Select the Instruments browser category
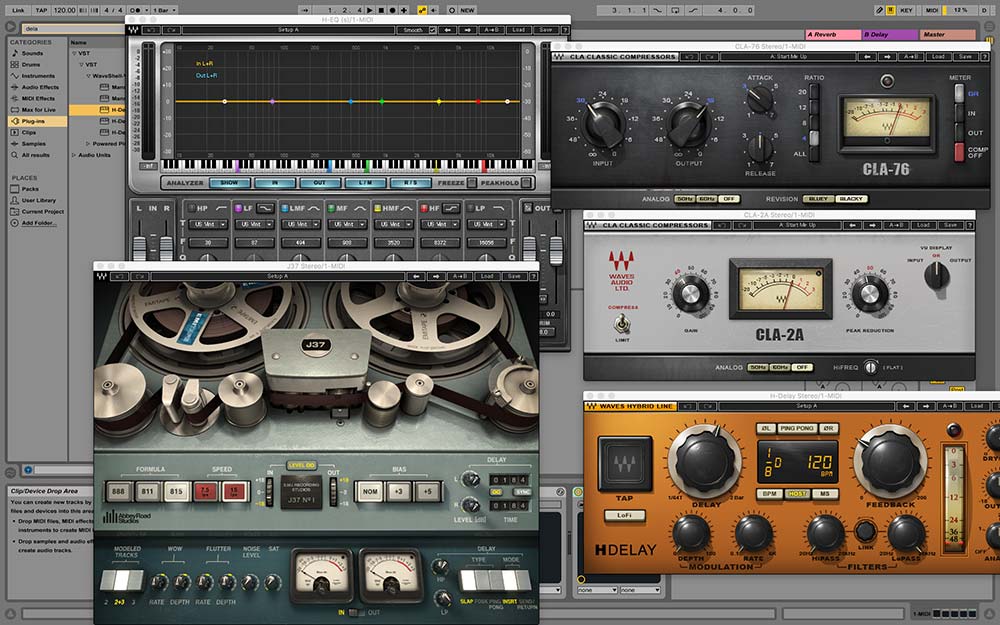This screenshot has width=1000, height=625. 38,76
